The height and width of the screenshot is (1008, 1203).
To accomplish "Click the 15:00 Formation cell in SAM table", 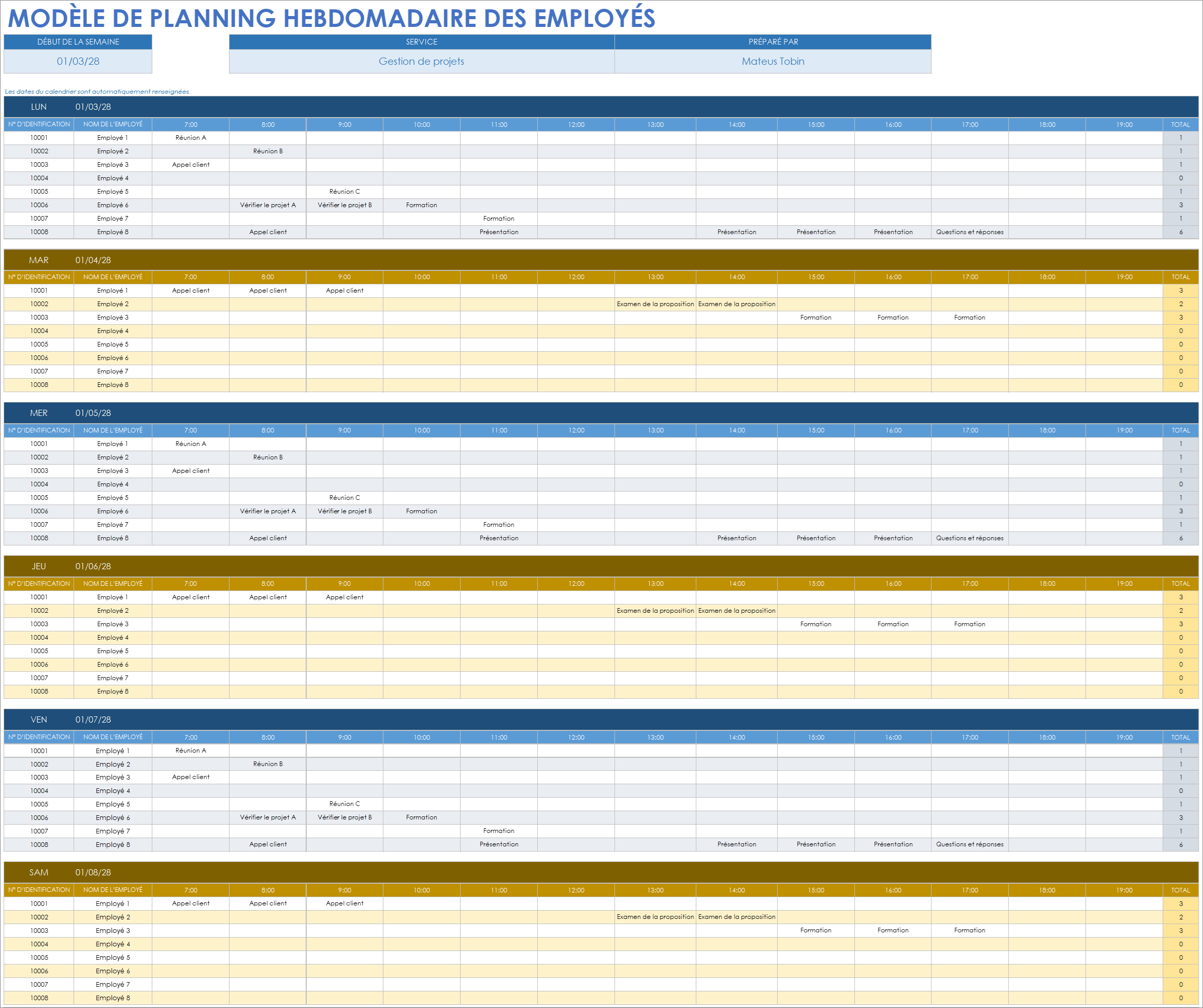I will (816, 931).
